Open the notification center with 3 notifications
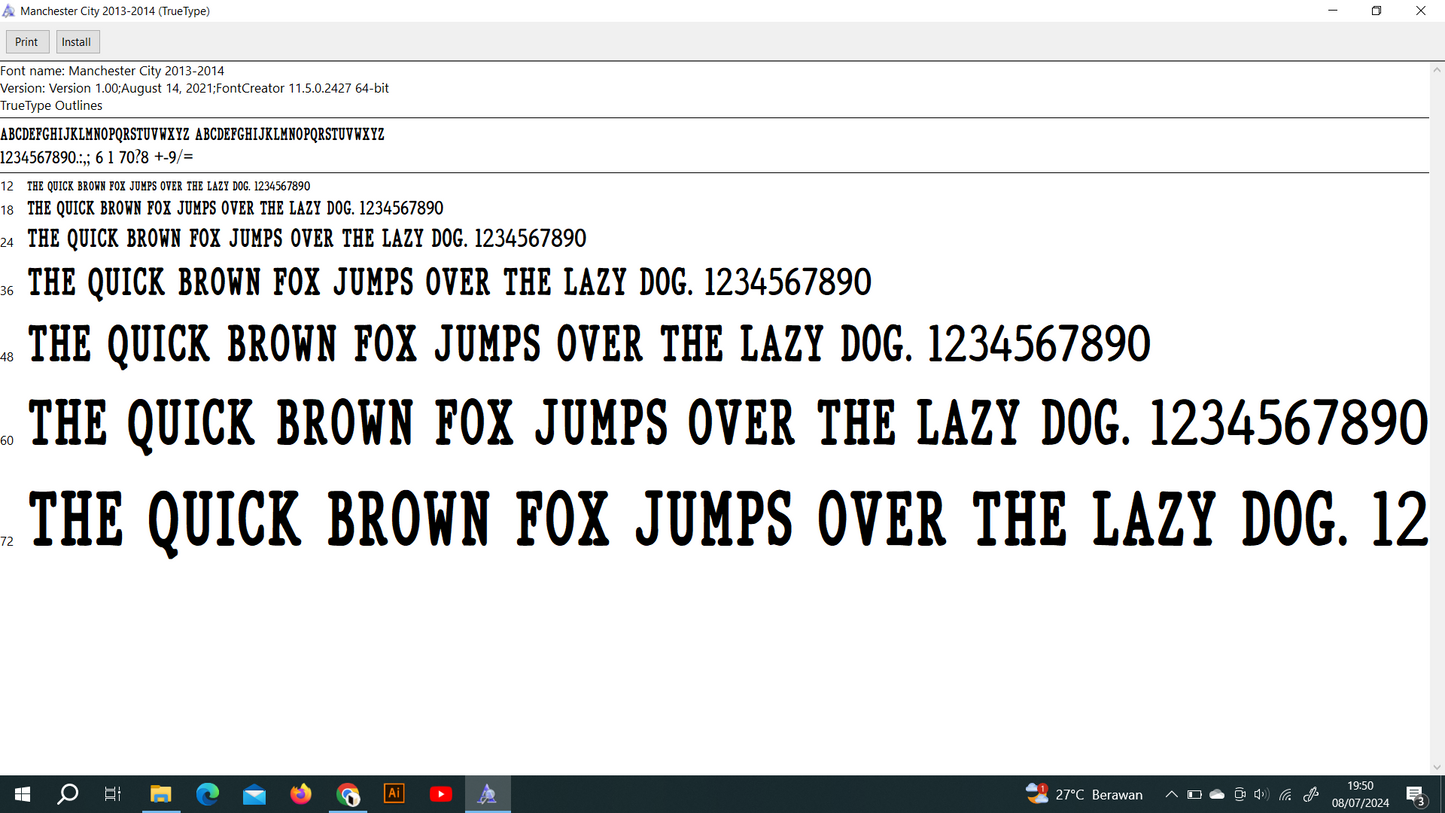Viewport: 1445px width, 813px height. (x=1416, y=795)
